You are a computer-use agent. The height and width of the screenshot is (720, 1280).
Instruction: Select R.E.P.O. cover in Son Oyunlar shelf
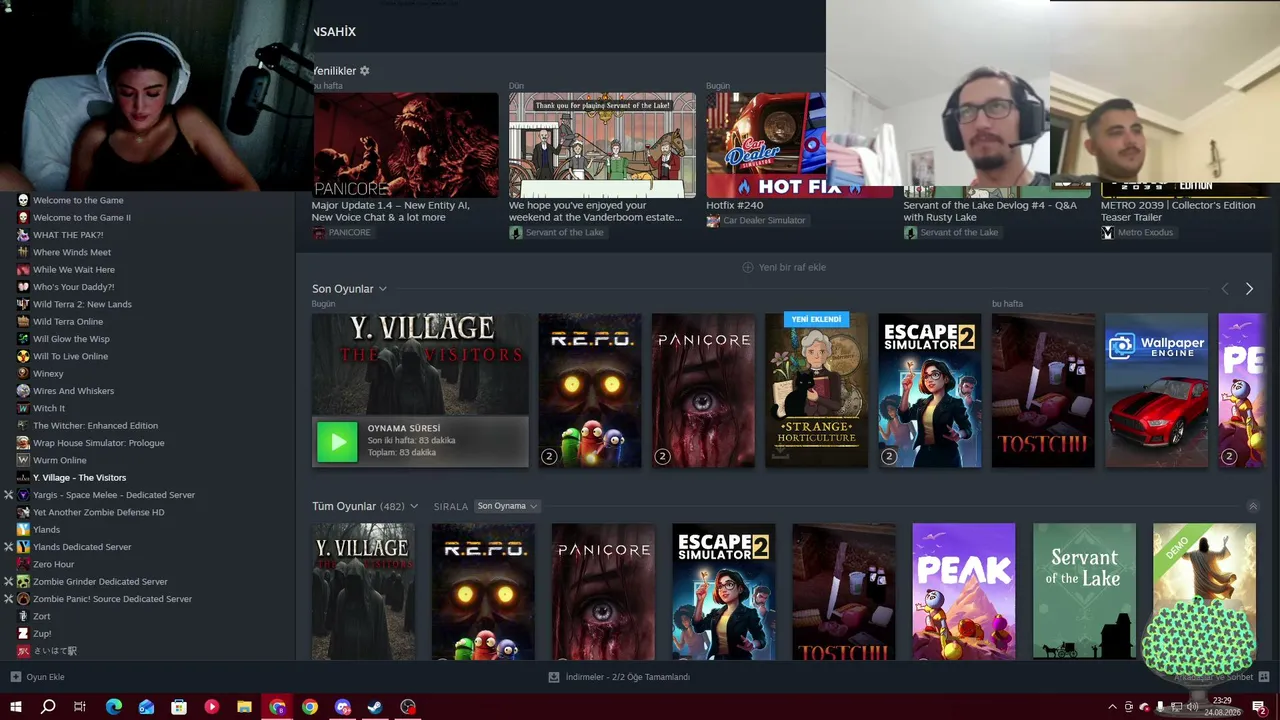[590, 390]
